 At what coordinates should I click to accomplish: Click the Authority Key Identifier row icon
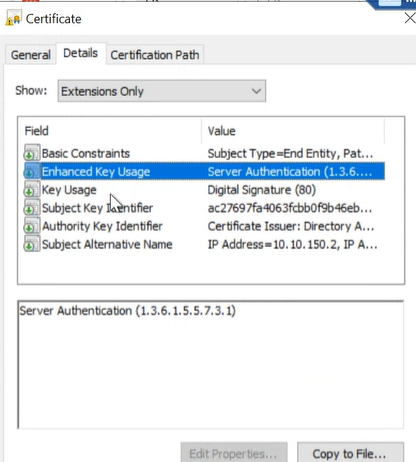pyautogui.click(x=32, y=226)
